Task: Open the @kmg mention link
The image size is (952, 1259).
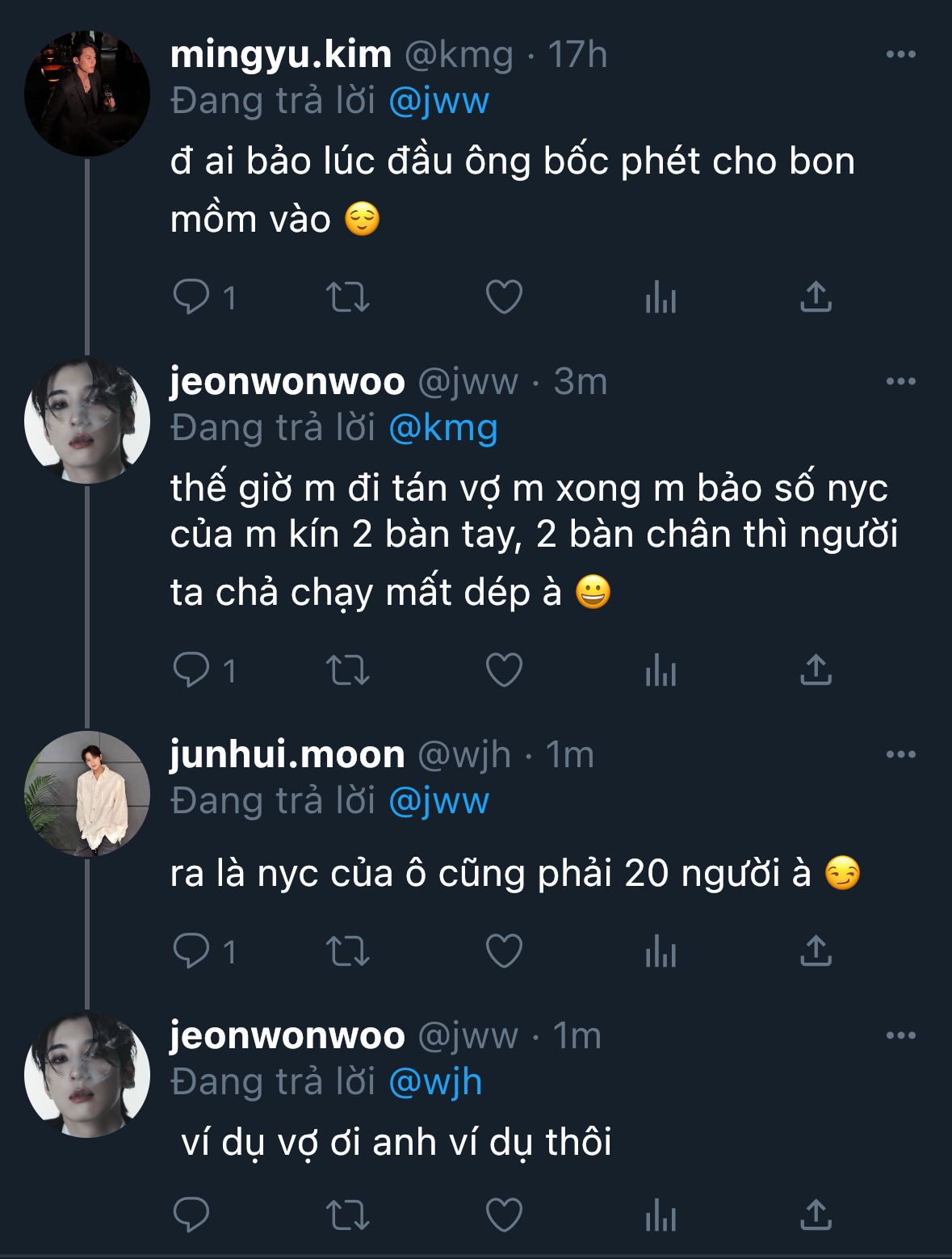Action: pos(442,429)
